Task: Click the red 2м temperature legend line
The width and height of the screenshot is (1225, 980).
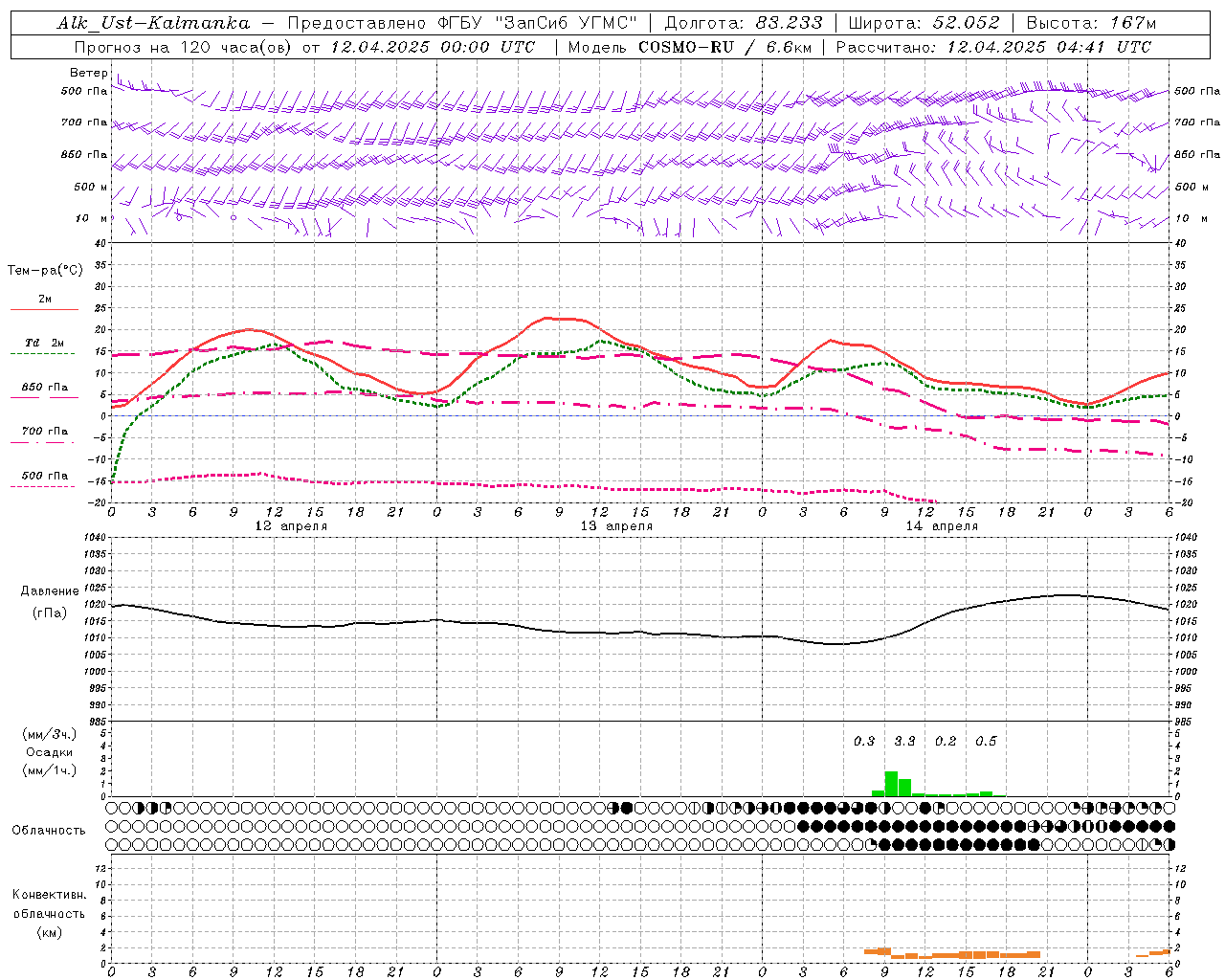Action: (45, 309)
